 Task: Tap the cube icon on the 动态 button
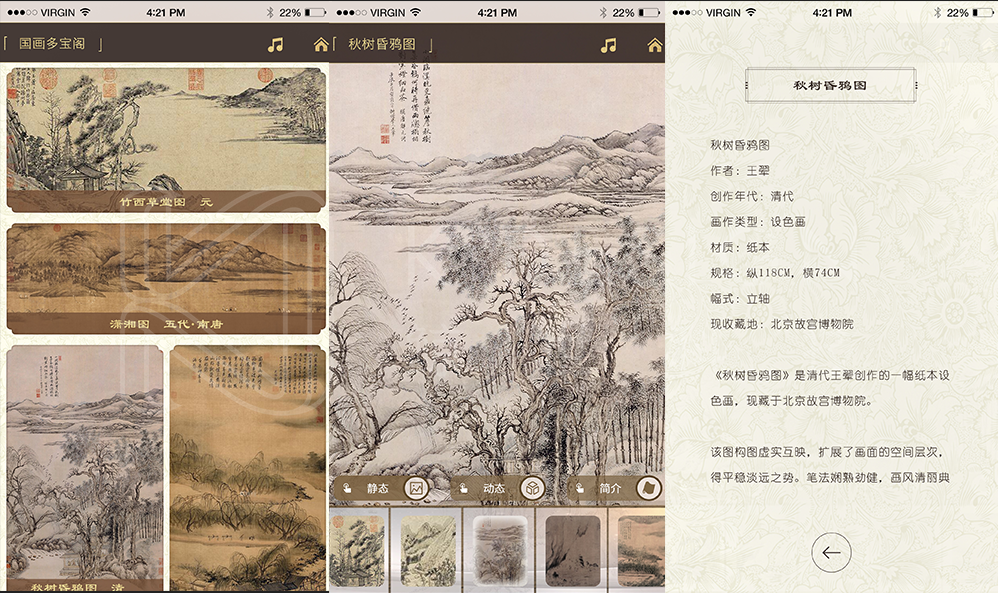(x=533, y=488)
